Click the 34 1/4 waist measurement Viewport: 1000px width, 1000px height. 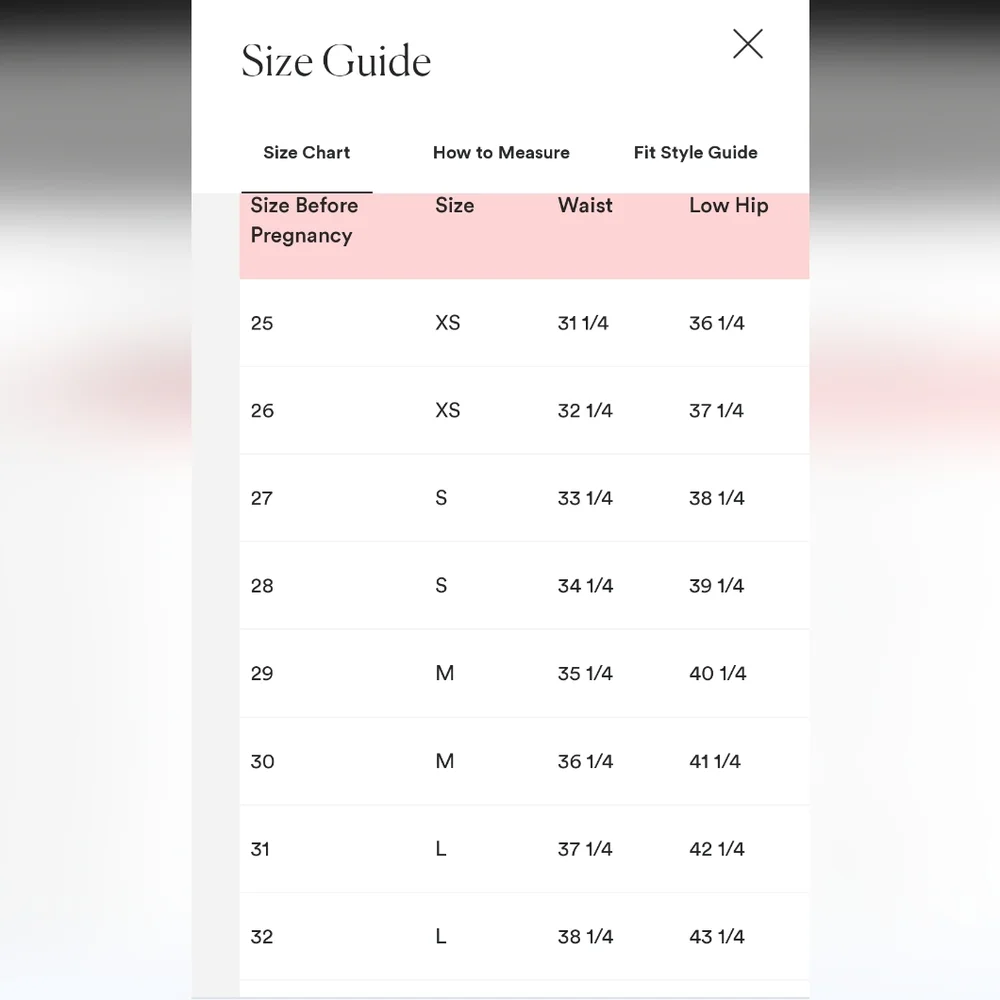click(x=585, y=586)
